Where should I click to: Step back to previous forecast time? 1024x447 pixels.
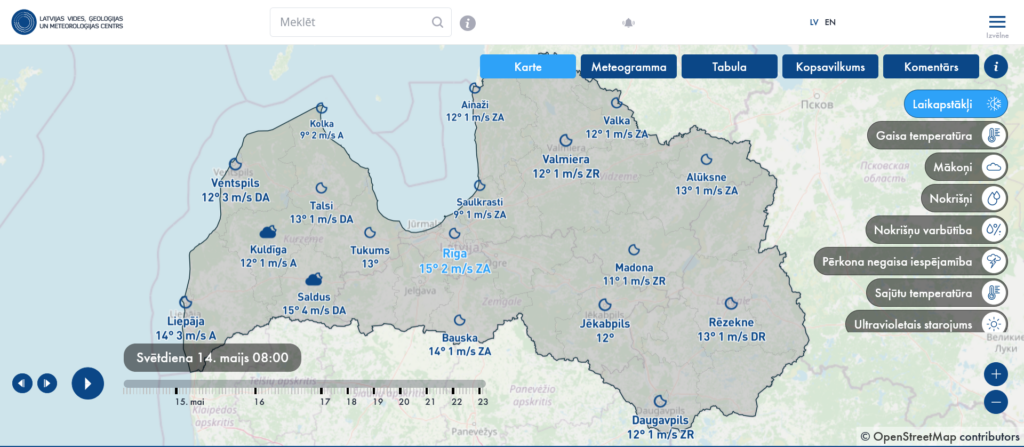(22, 383)
